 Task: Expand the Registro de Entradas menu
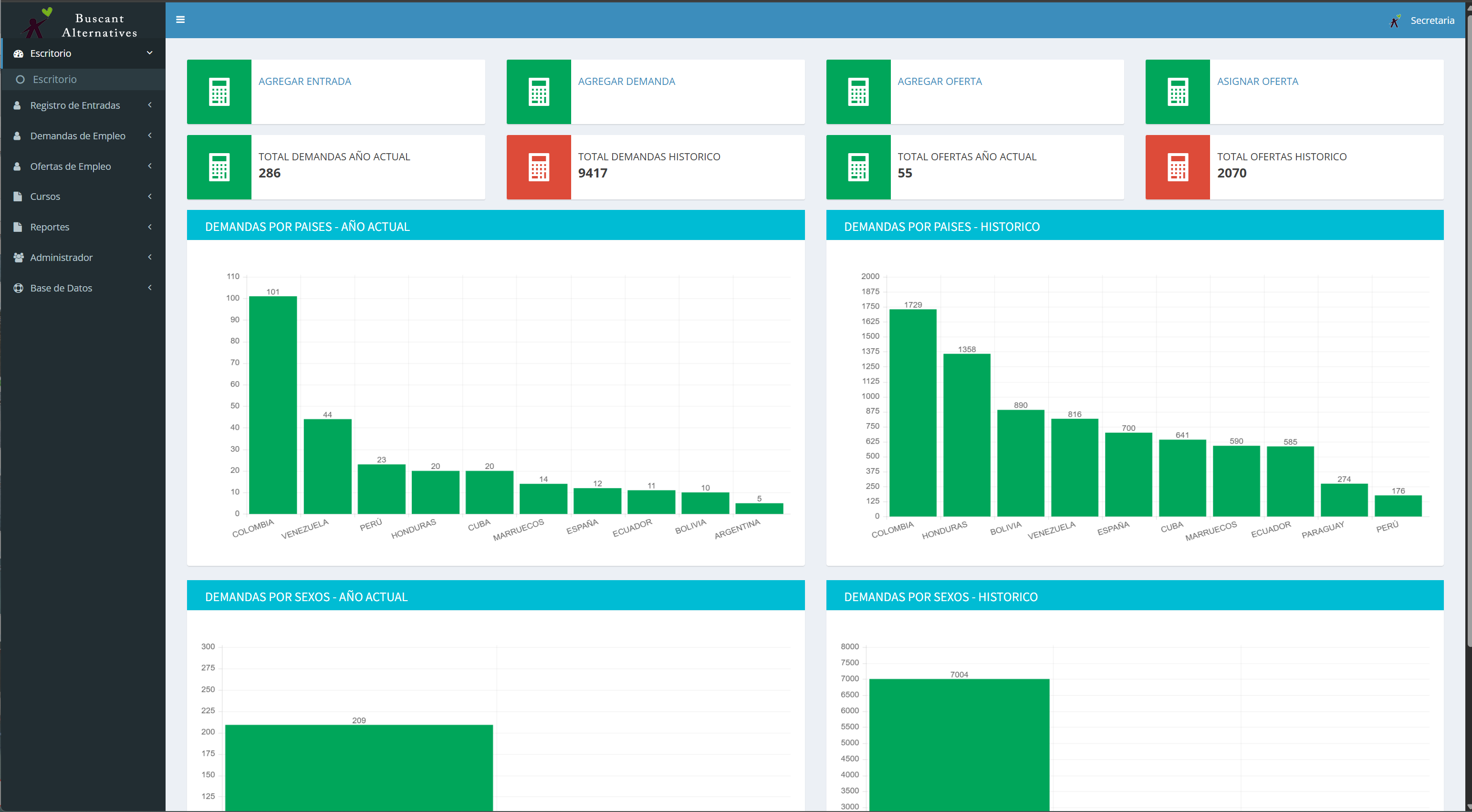pos(84,105)
